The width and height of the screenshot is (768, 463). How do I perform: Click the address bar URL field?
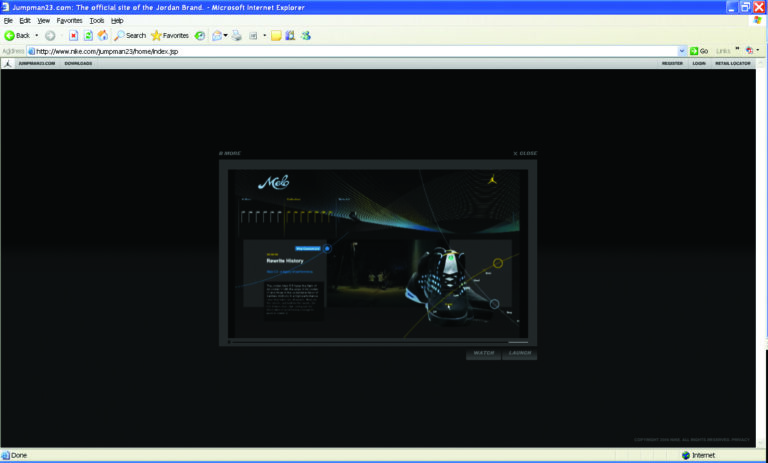[350, 50]
